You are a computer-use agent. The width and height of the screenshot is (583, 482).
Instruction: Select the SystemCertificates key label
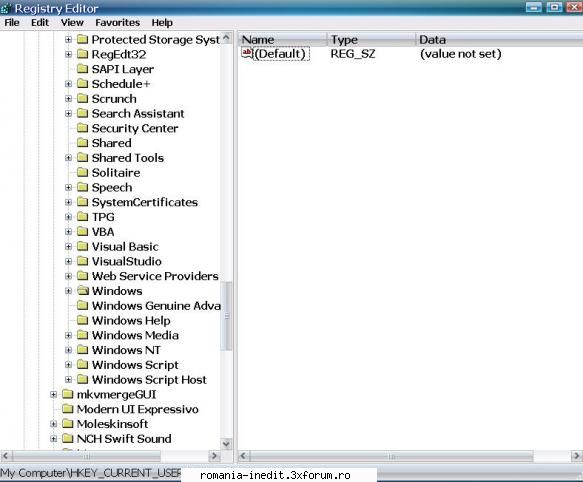tap(145, 202)
